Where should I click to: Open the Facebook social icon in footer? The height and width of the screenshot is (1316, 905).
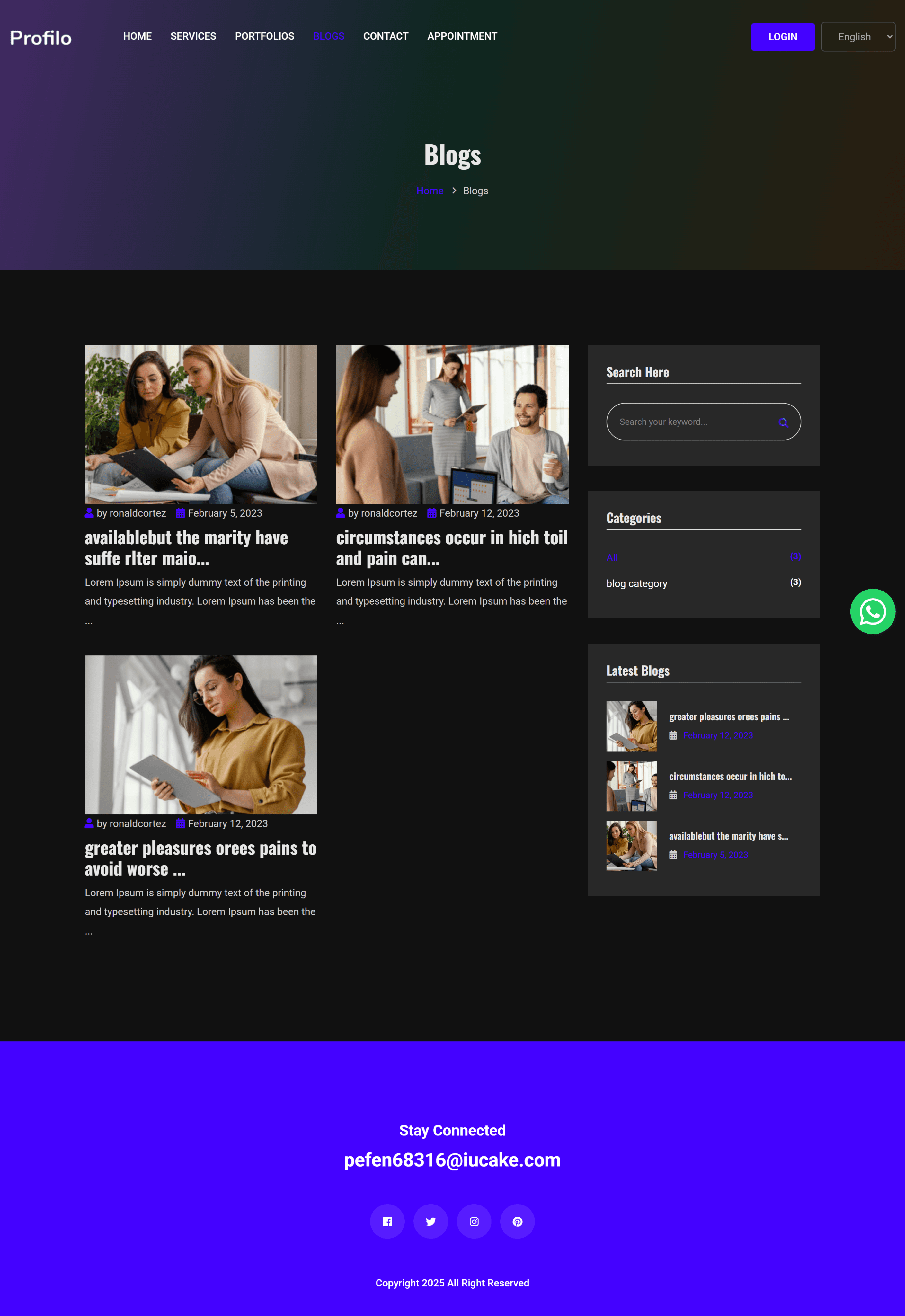coord(387,1221)
